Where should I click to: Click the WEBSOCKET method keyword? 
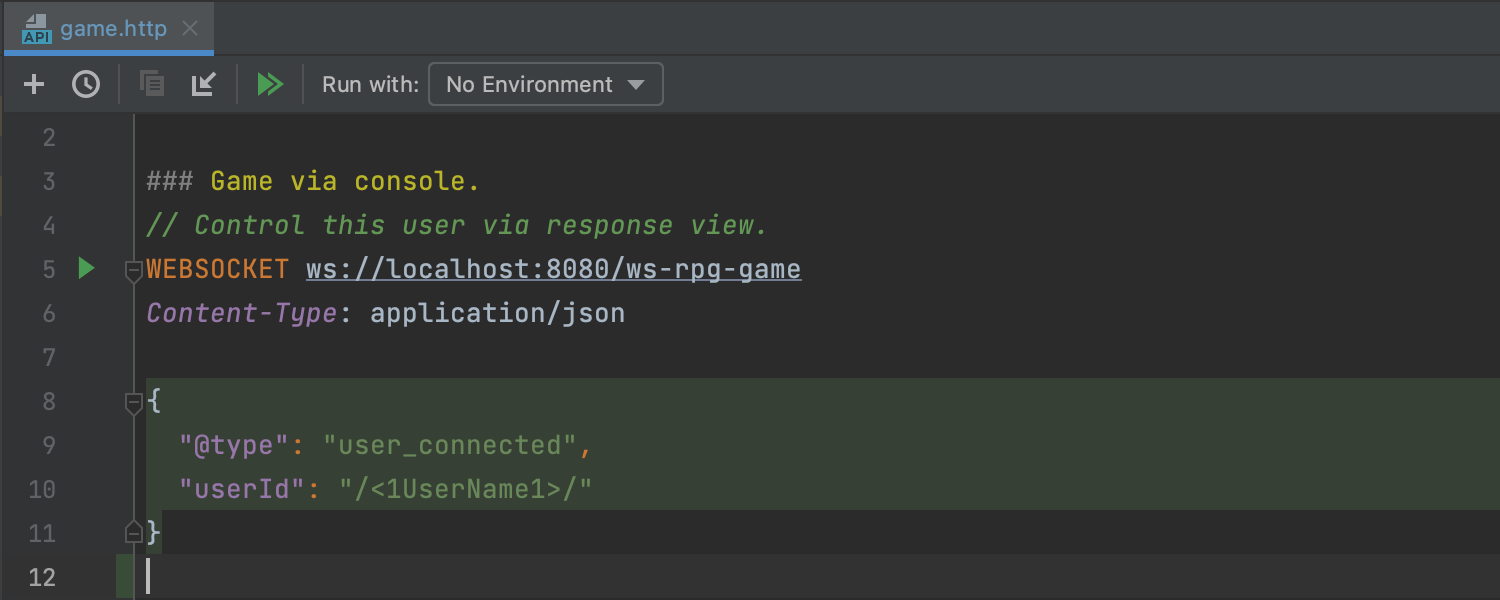(x=217, y=269)
